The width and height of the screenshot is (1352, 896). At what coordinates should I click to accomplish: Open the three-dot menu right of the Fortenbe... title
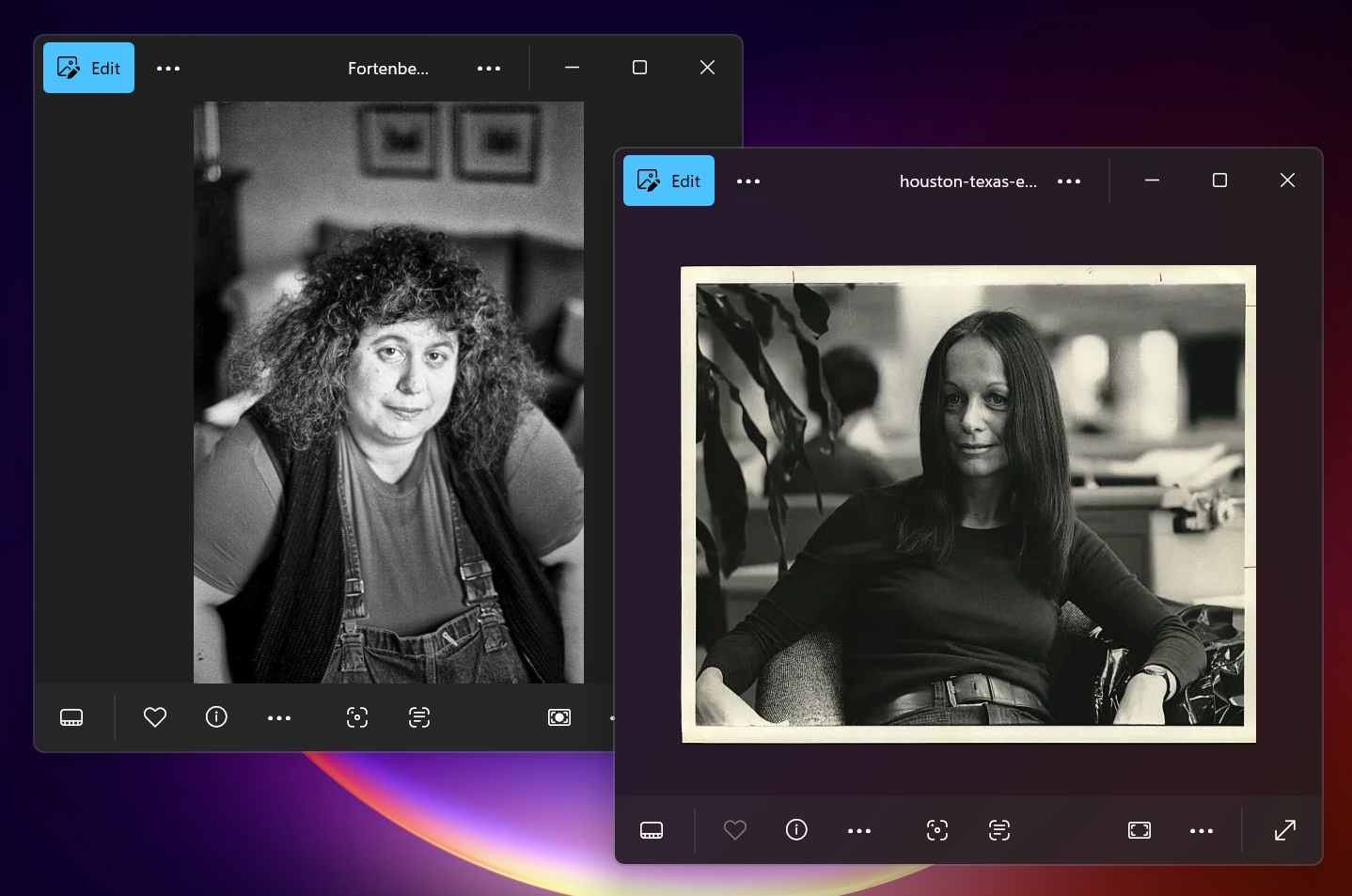pos(489,69)
